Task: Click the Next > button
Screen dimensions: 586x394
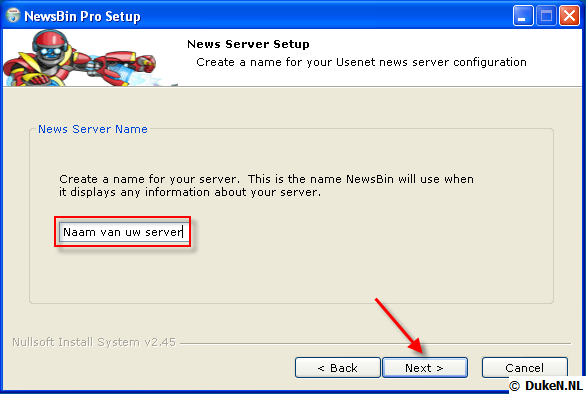Action: pos(425,367)
